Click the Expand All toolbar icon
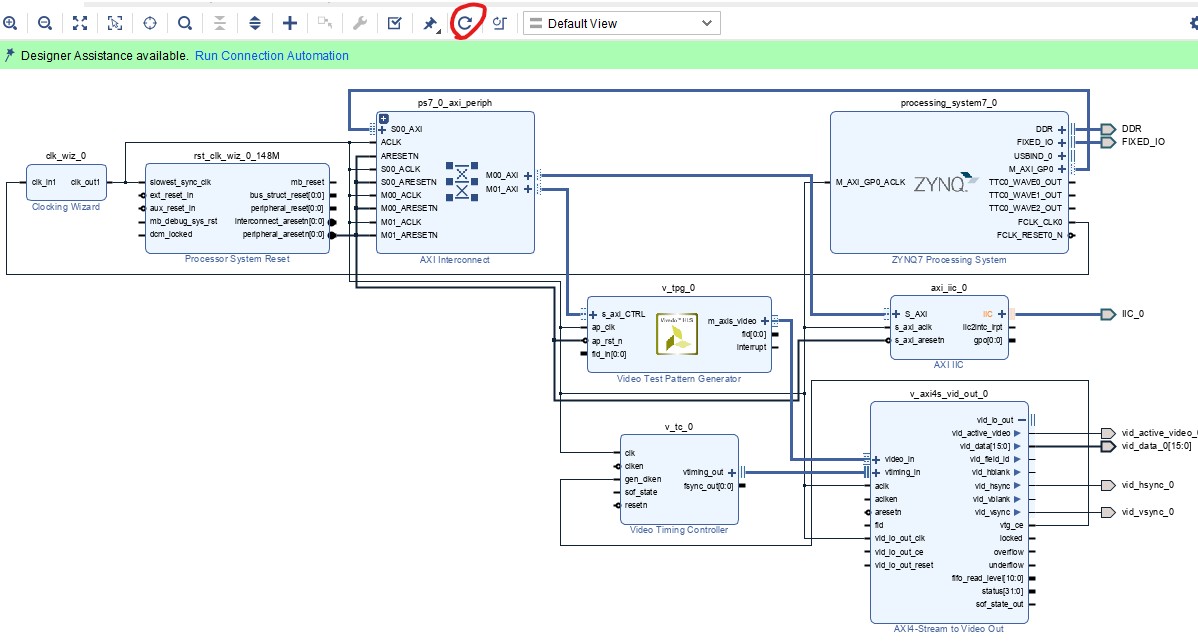Image resolution: width=1198 pixels, height=644 pixels. click(255, 23)
